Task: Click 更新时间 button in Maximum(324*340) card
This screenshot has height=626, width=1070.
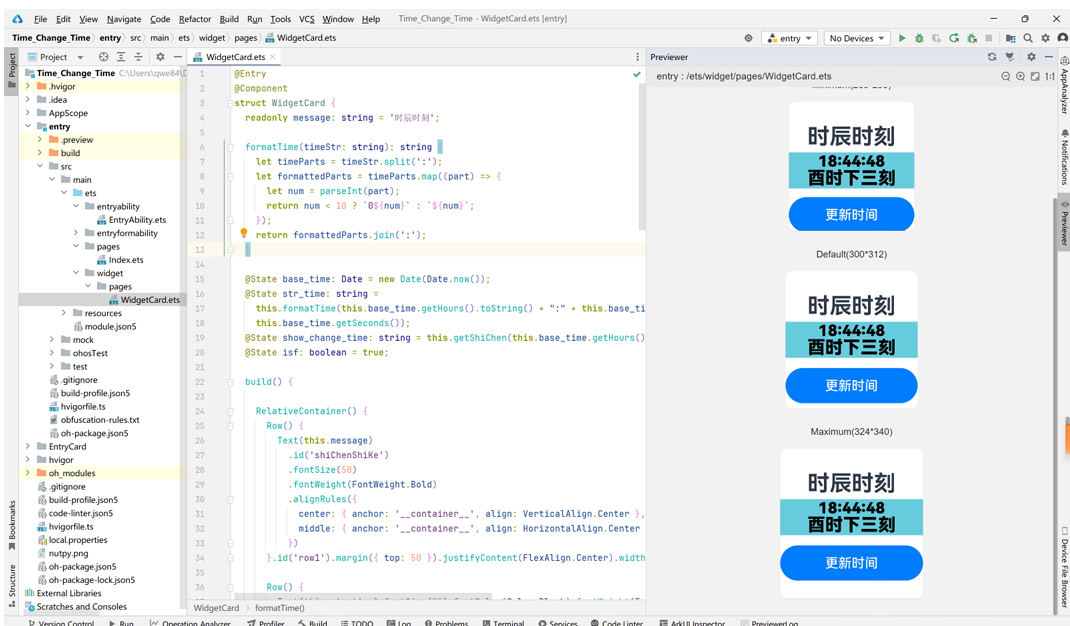Action: point(851,563)
